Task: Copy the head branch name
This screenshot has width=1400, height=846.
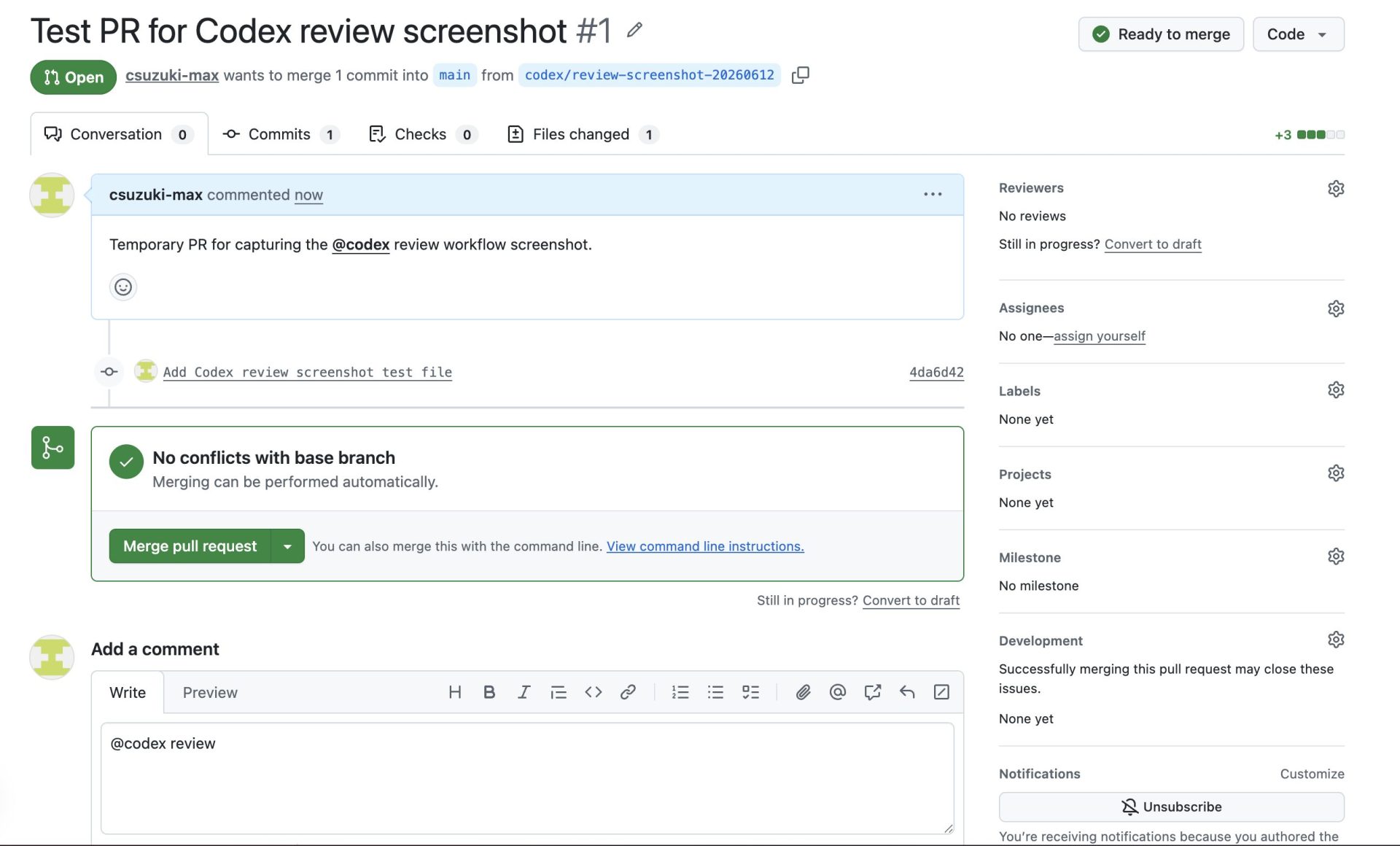Action: point(800,75)
